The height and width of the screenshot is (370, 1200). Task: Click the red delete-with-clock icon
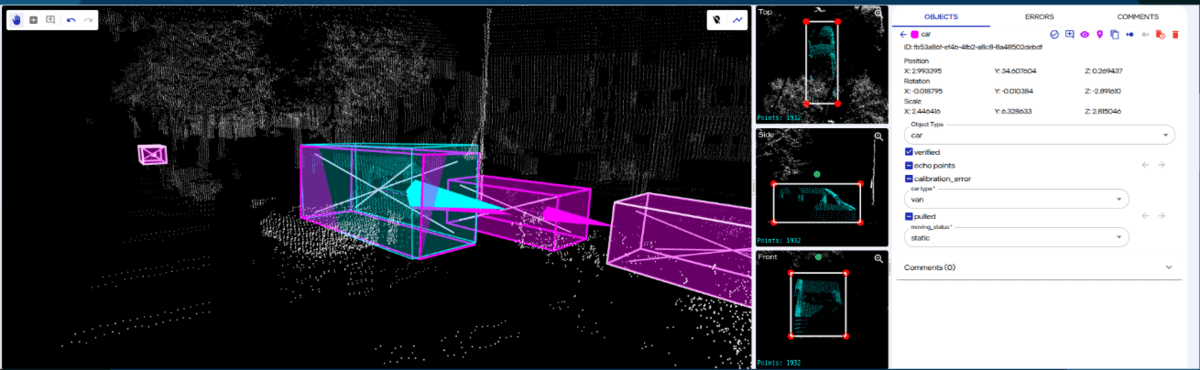[x=1160, y=34]
